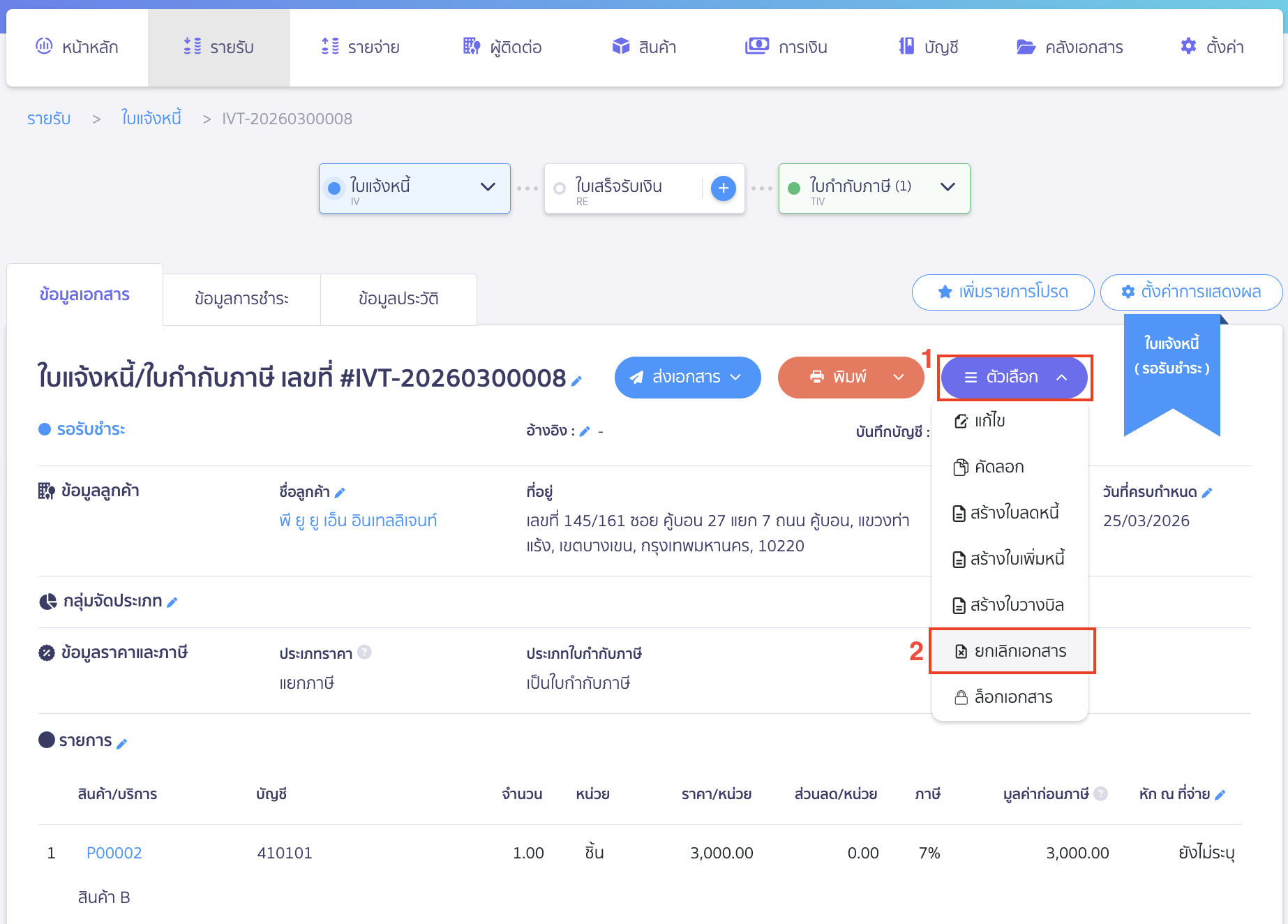Expand the ใบกำกับภาษี (1) dropdown
The width and height of the screenshot is (1288, 924).
(947, 187)
